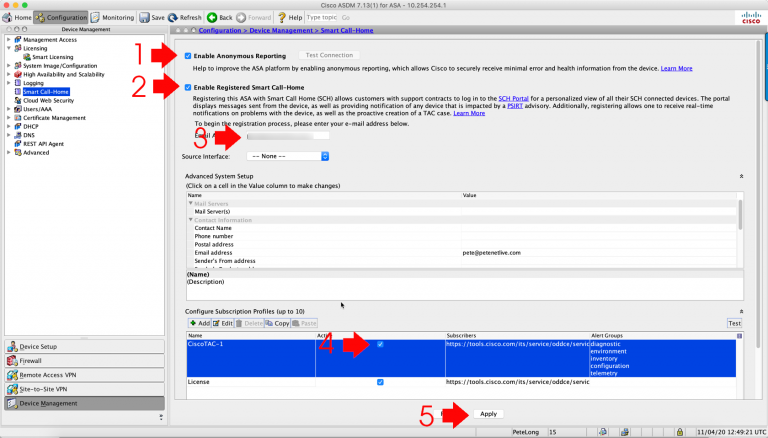The height and width of the screenshot is (438, 768).
Task: Select Cloud Web Security item
Action: pos(48,100)
